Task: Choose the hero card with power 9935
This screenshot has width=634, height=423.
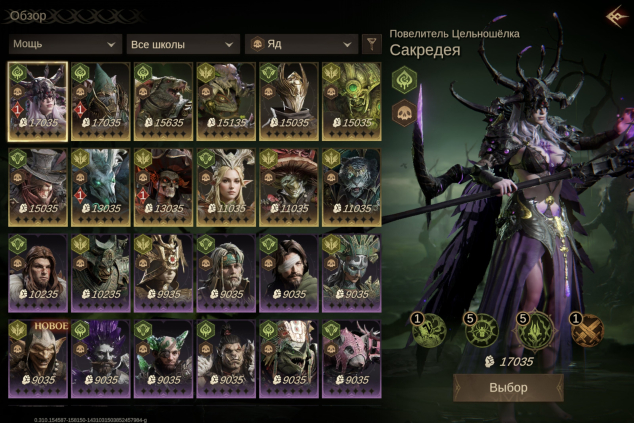Action: point(163,273)
